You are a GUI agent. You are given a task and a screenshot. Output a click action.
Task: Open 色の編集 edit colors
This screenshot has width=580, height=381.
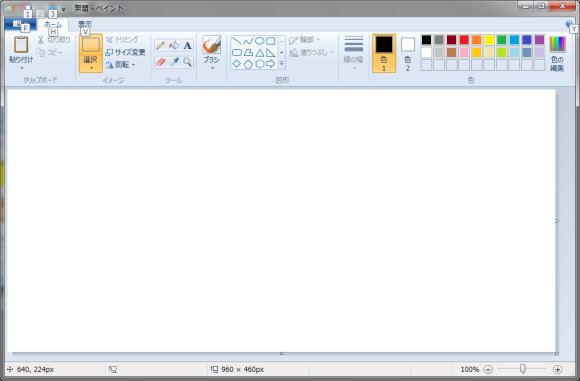557,53
